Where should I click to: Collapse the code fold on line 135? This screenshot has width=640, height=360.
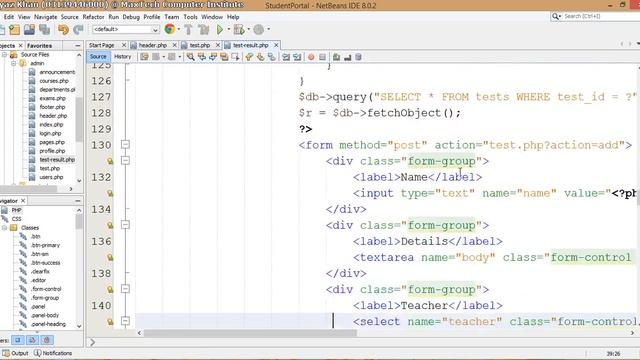pos(125,225)
